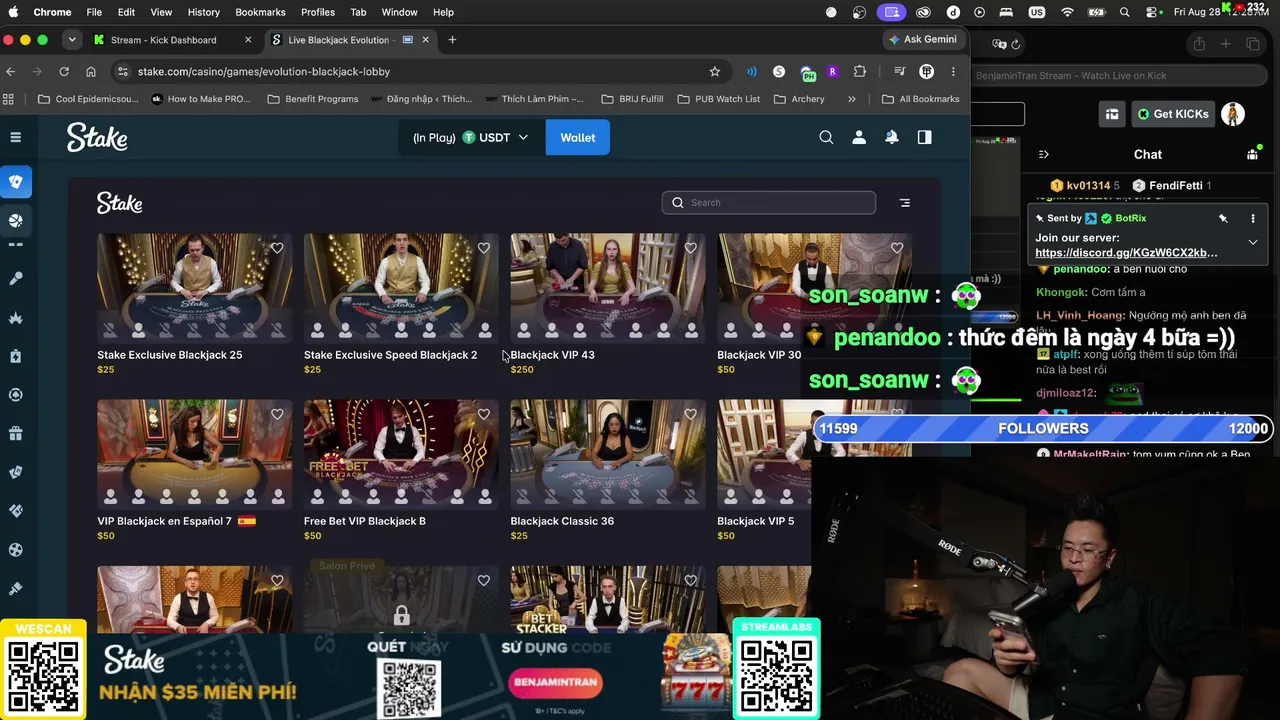The width and height of the screenshot is (1280, 720).
Task: Unpin the BotRix pinned message
Action: (x=1223, y=218)
